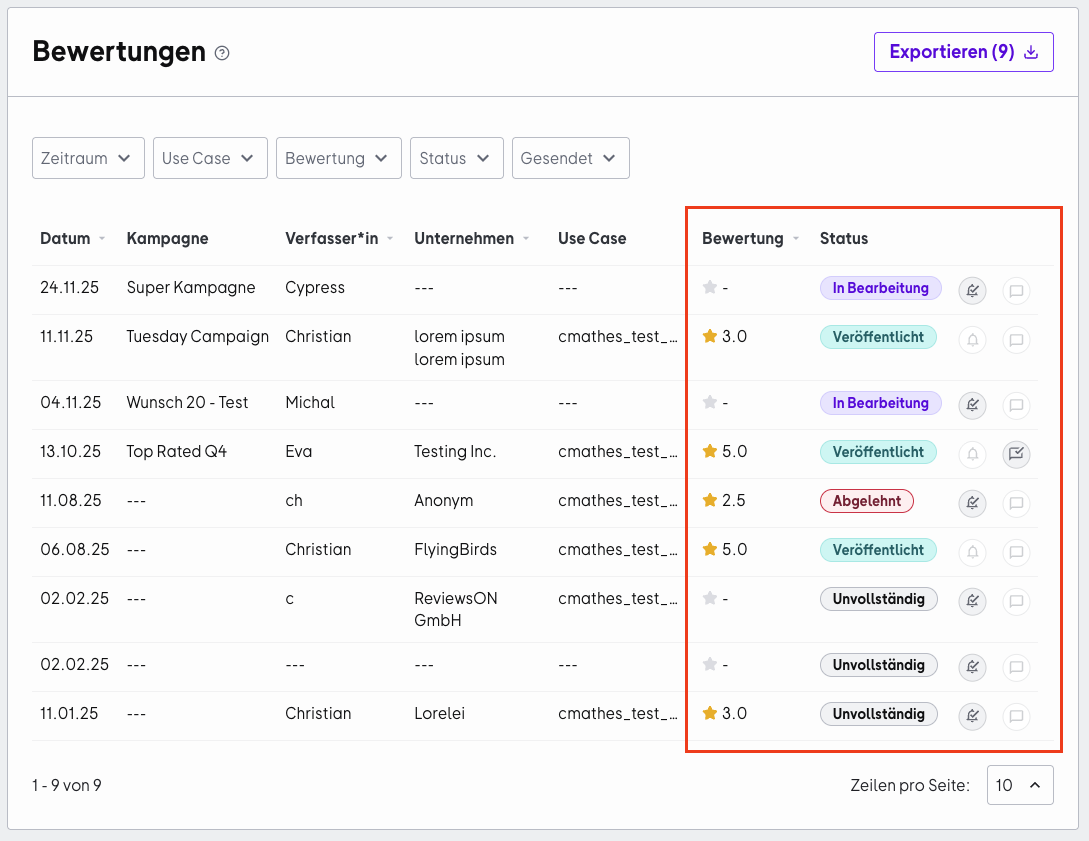Open the Zeitraum filter dropdown
The height and width of the screenshot is (841, 1089).
[88, 158]
